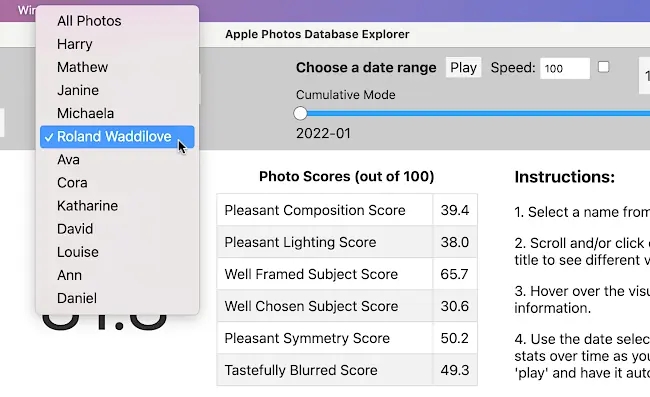The image size is (650, 397).
Task: Click the 38.0 lighting score value
Action: (x=455, y=242)
